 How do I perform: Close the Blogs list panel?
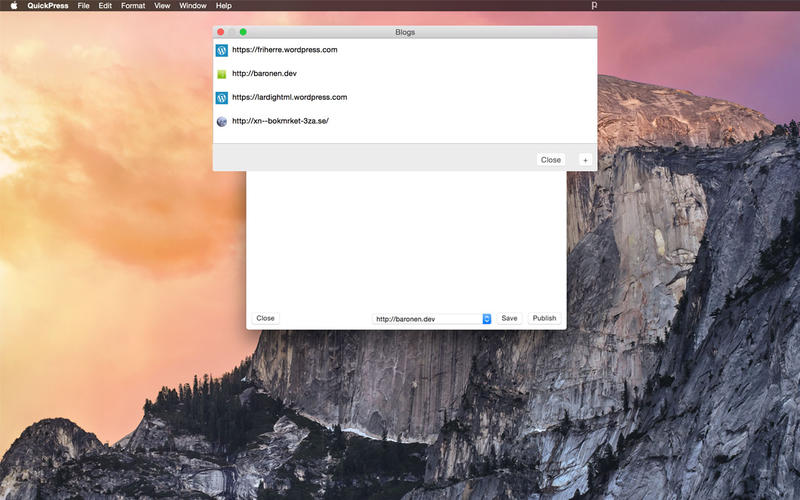(551, 160)
